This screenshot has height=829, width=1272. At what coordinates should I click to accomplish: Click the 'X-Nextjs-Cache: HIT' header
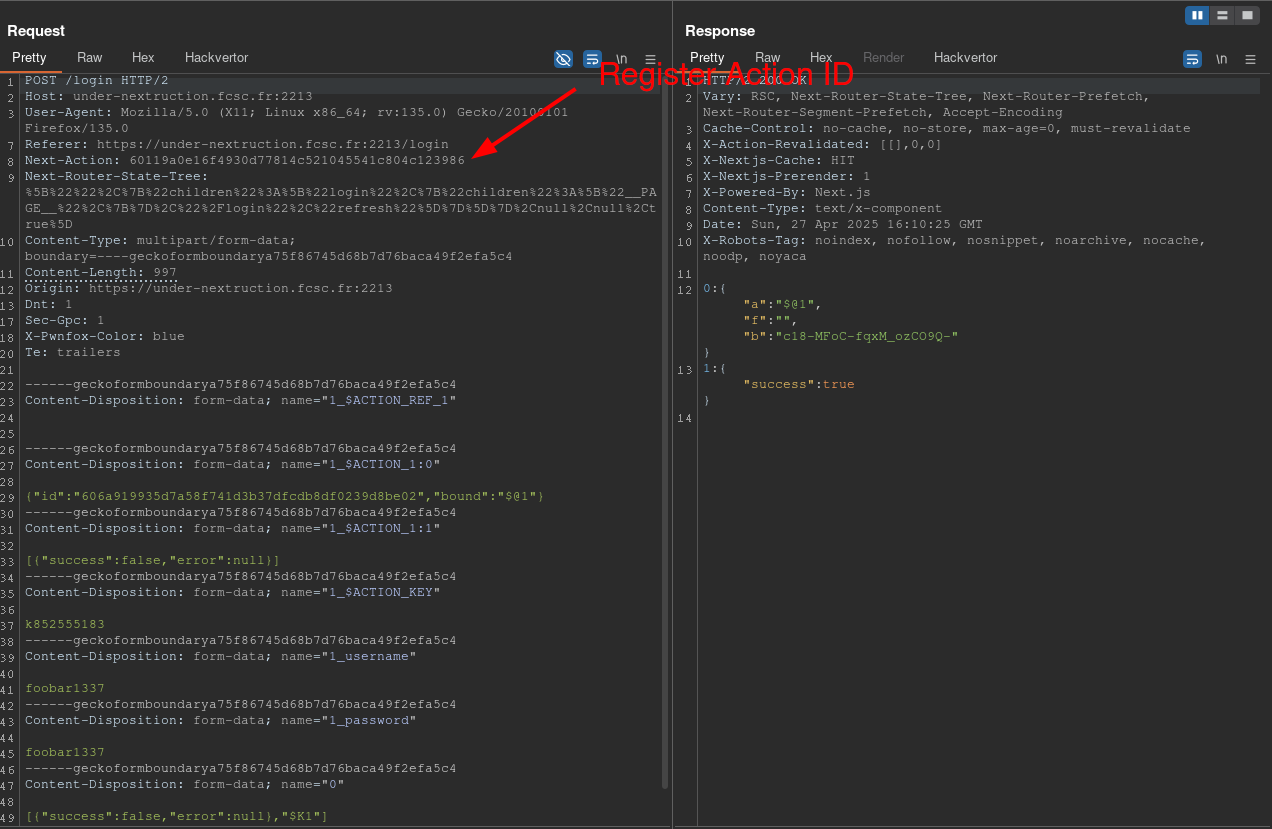pyautogui.click(x=779, y=160)
